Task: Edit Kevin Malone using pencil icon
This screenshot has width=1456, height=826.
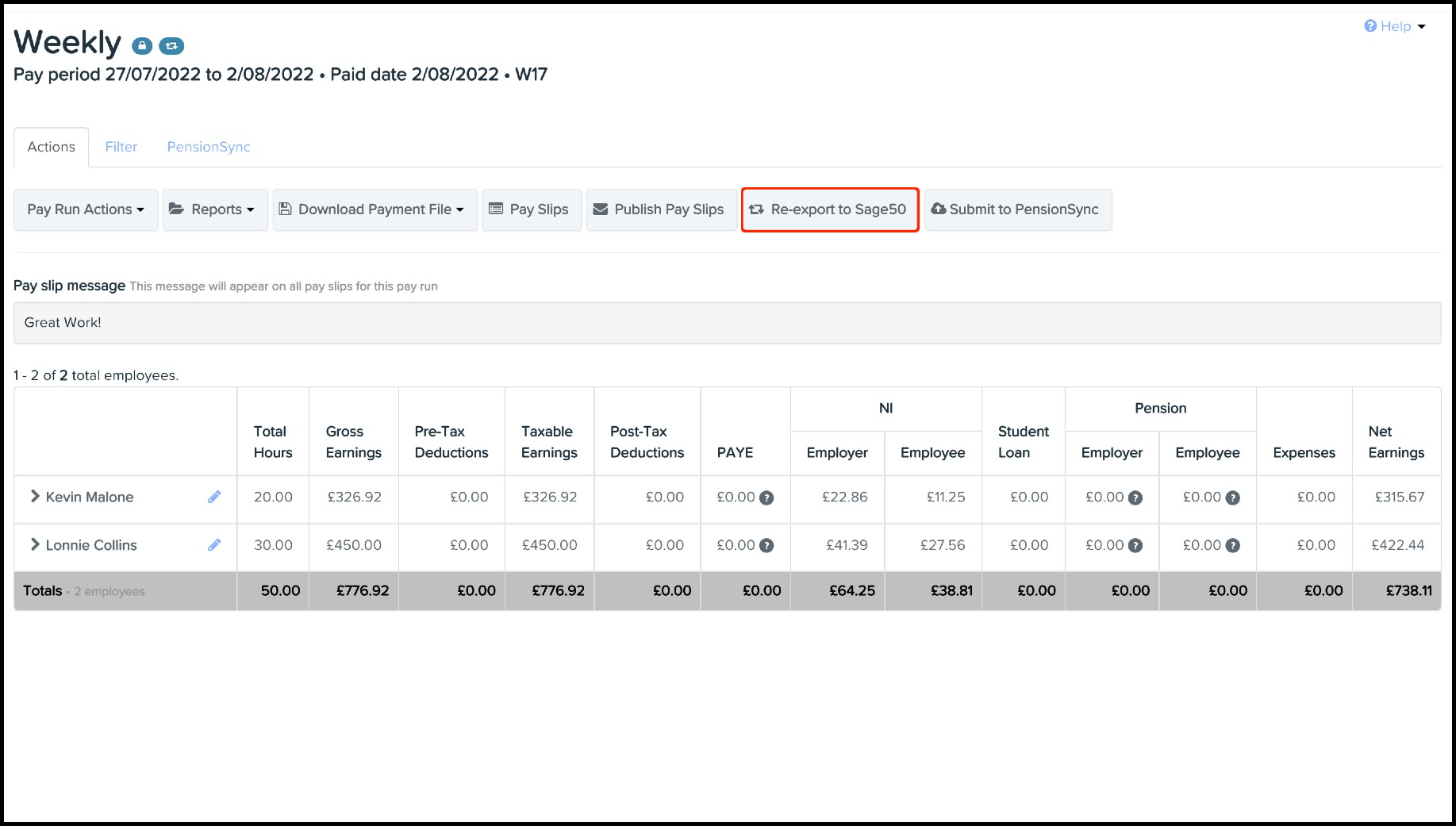Action: [x=214, y=497]
